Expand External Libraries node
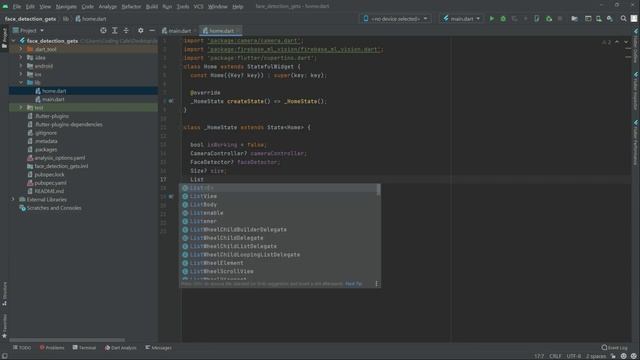 pyautogui.click(x=13, y=200)
